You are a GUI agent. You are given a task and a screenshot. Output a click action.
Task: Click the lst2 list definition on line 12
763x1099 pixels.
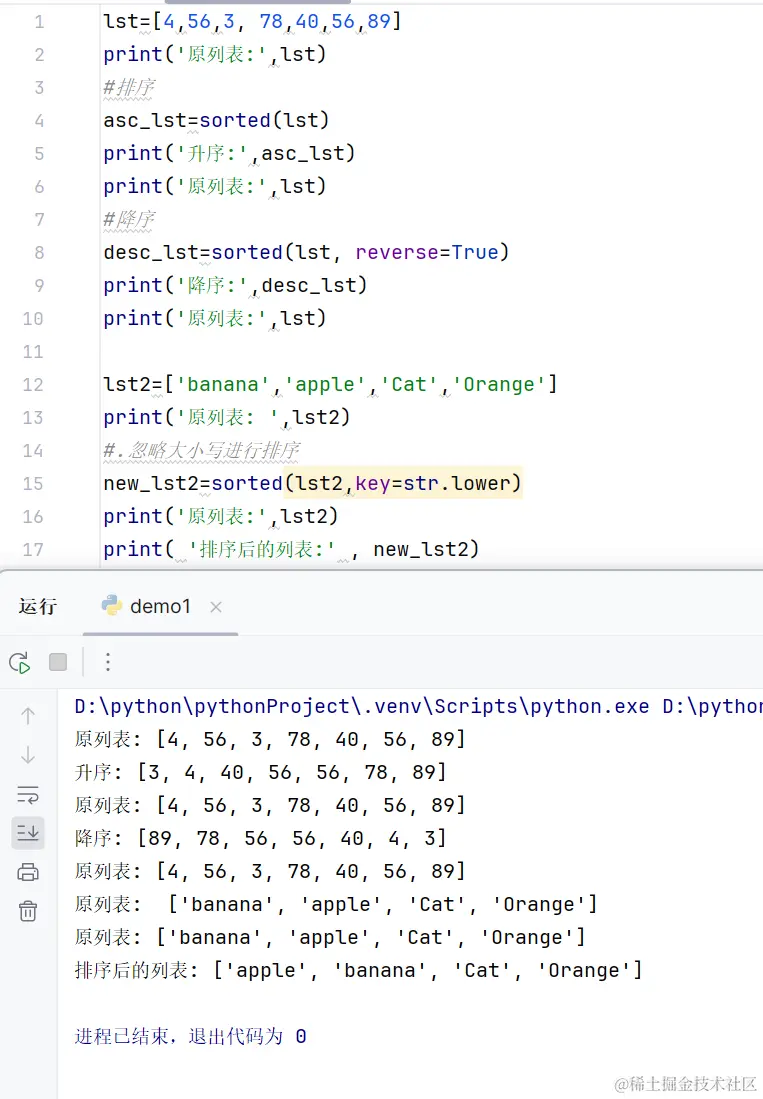point(330,384)
